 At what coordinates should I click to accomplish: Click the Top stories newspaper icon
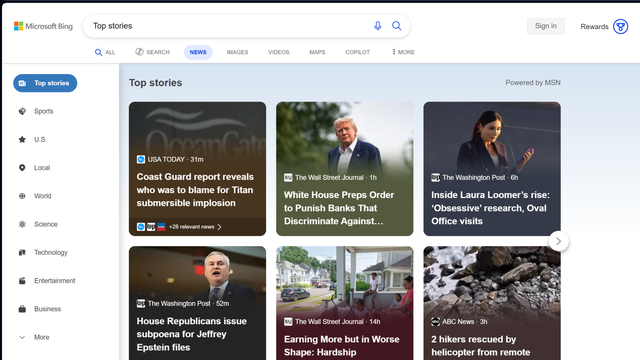click(22, 83)
